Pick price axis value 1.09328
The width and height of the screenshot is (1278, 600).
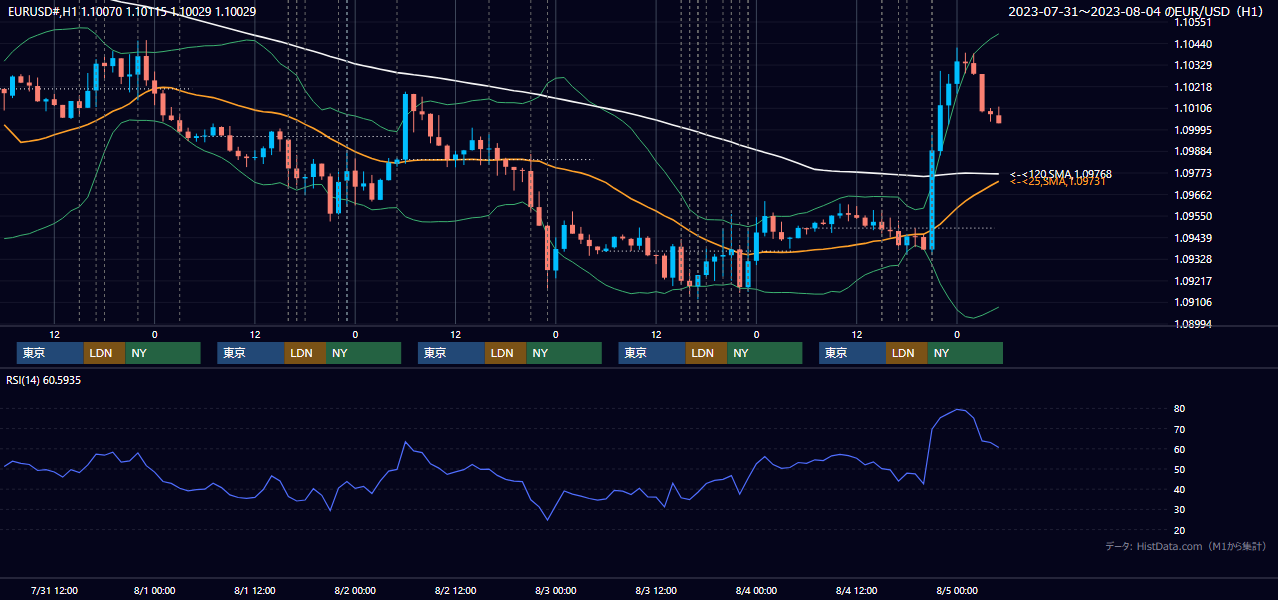tap(1193, 259)
